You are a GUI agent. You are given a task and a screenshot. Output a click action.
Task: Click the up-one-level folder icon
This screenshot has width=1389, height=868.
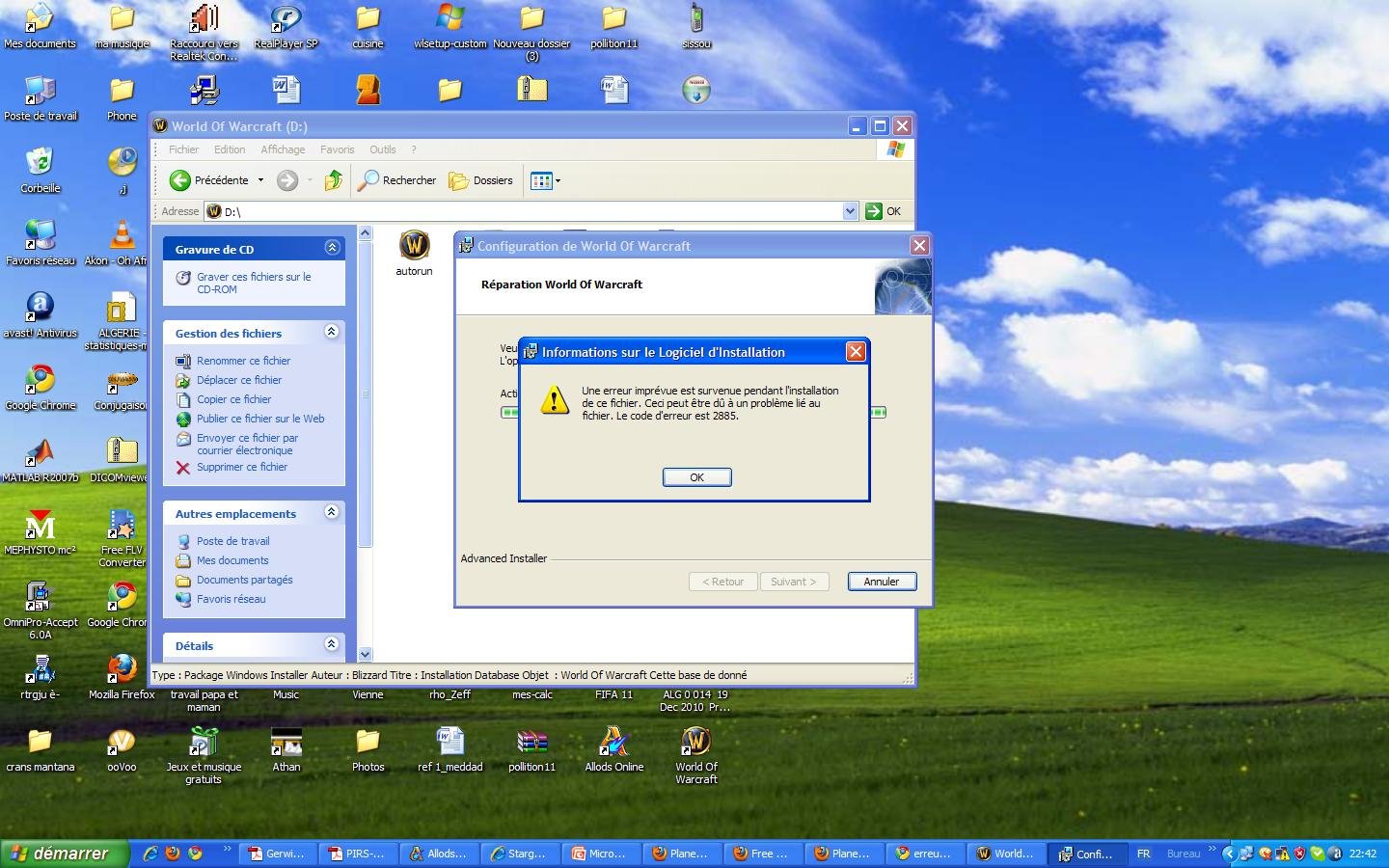click(x=334, y=180)
